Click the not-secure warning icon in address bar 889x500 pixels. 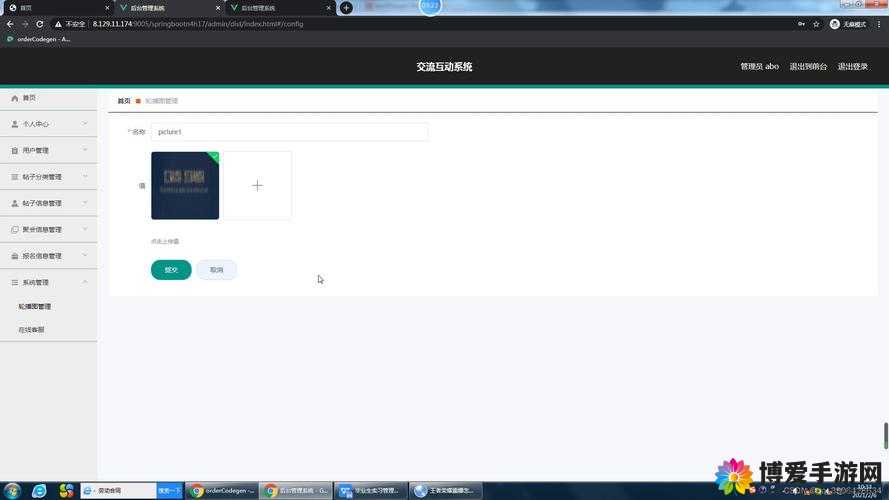point(58,24)
